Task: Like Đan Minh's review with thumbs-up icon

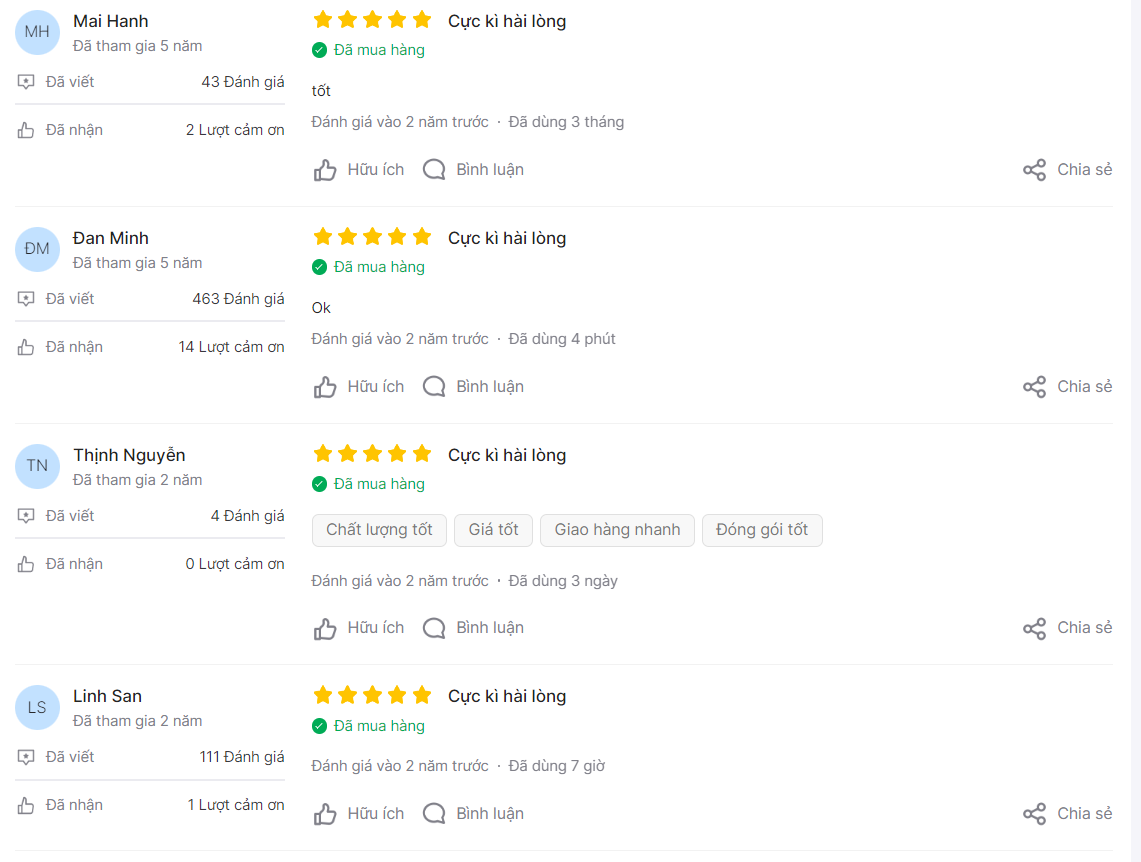Action: (x=325, y=387)
